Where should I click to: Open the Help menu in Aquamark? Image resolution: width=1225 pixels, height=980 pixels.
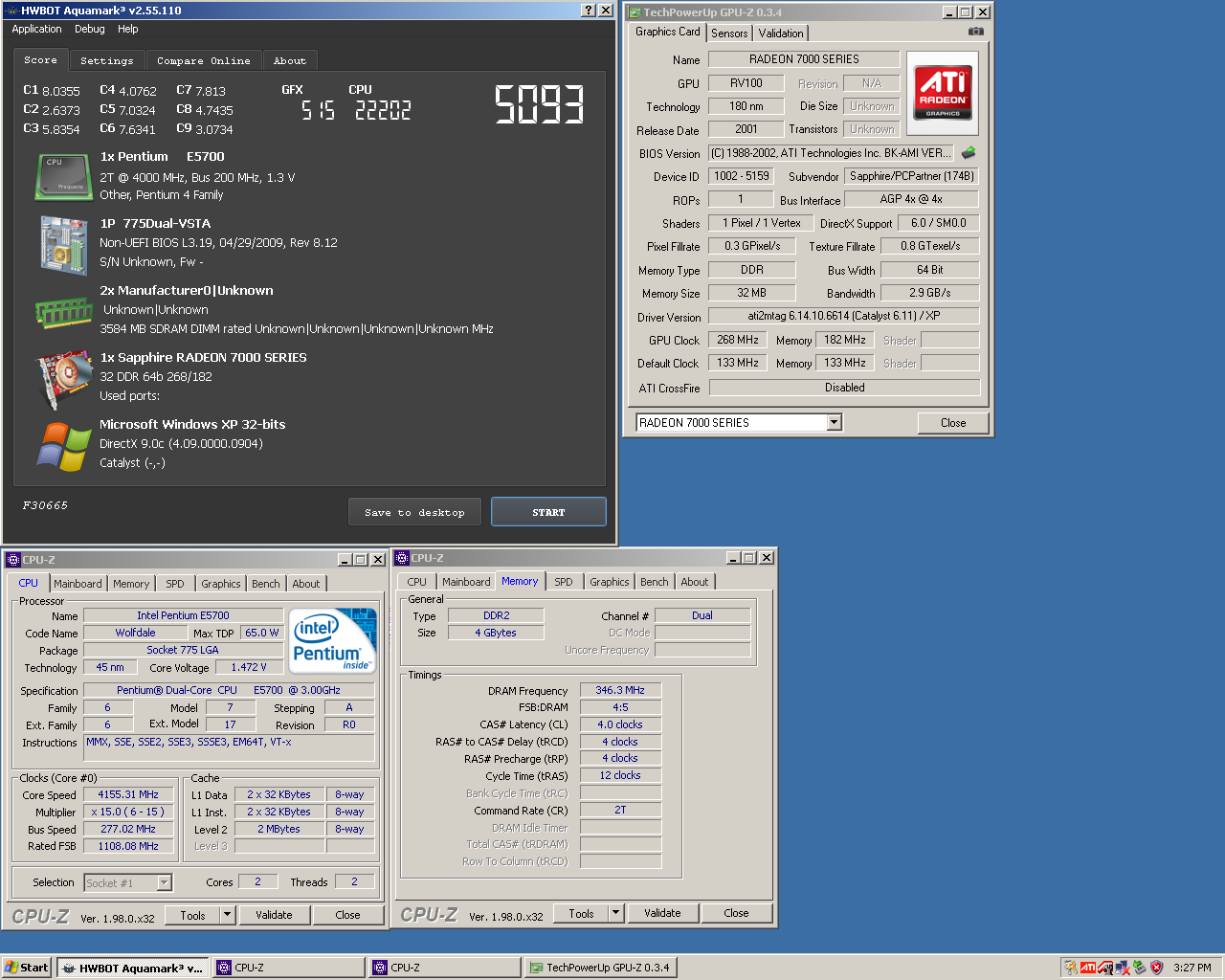(128, 30)
